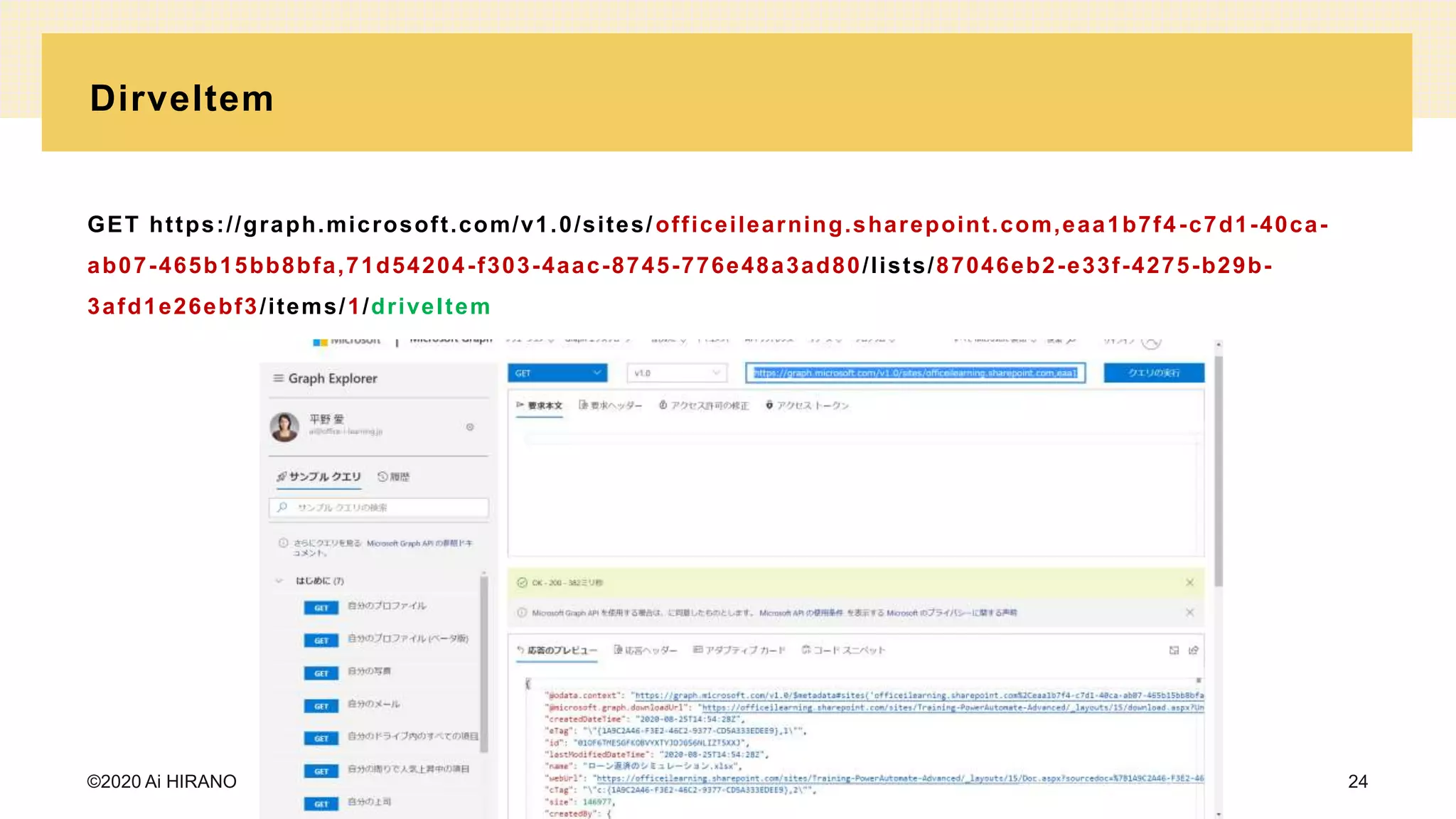Screen dimensions: 1456x819
Task: Open the Microsoft Graph API reference documentation link
Action: tap(419, 543)
